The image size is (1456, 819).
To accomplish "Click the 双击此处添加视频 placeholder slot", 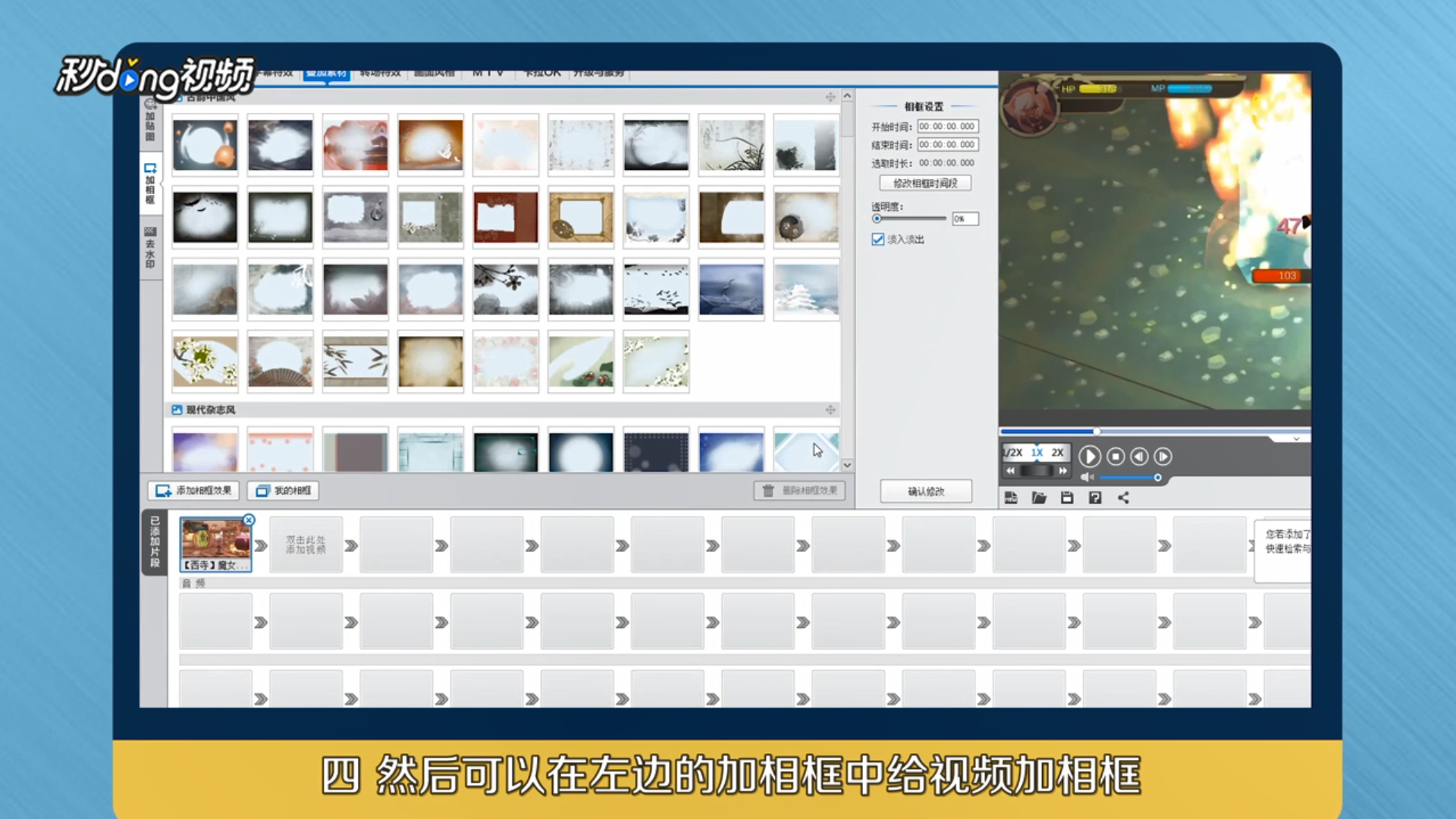I will click(x=306, y=544).
